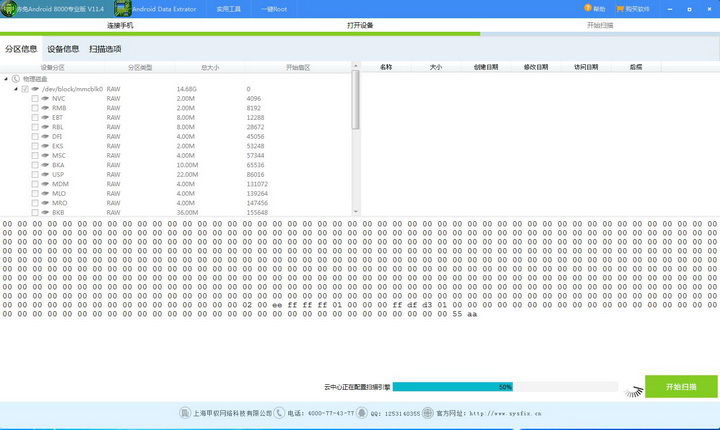Open the 扫描选项 tab
Image resolution: width=720 pixels, height=430 pixels.
point(105,49)
